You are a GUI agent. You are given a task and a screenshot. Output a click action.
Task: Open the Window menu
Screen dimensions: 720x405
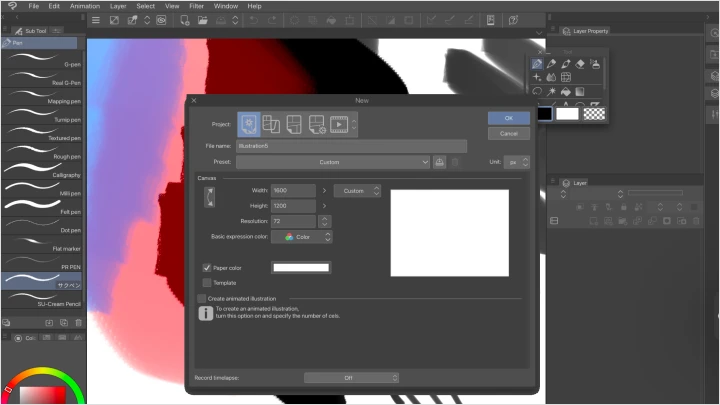(226, 6)
